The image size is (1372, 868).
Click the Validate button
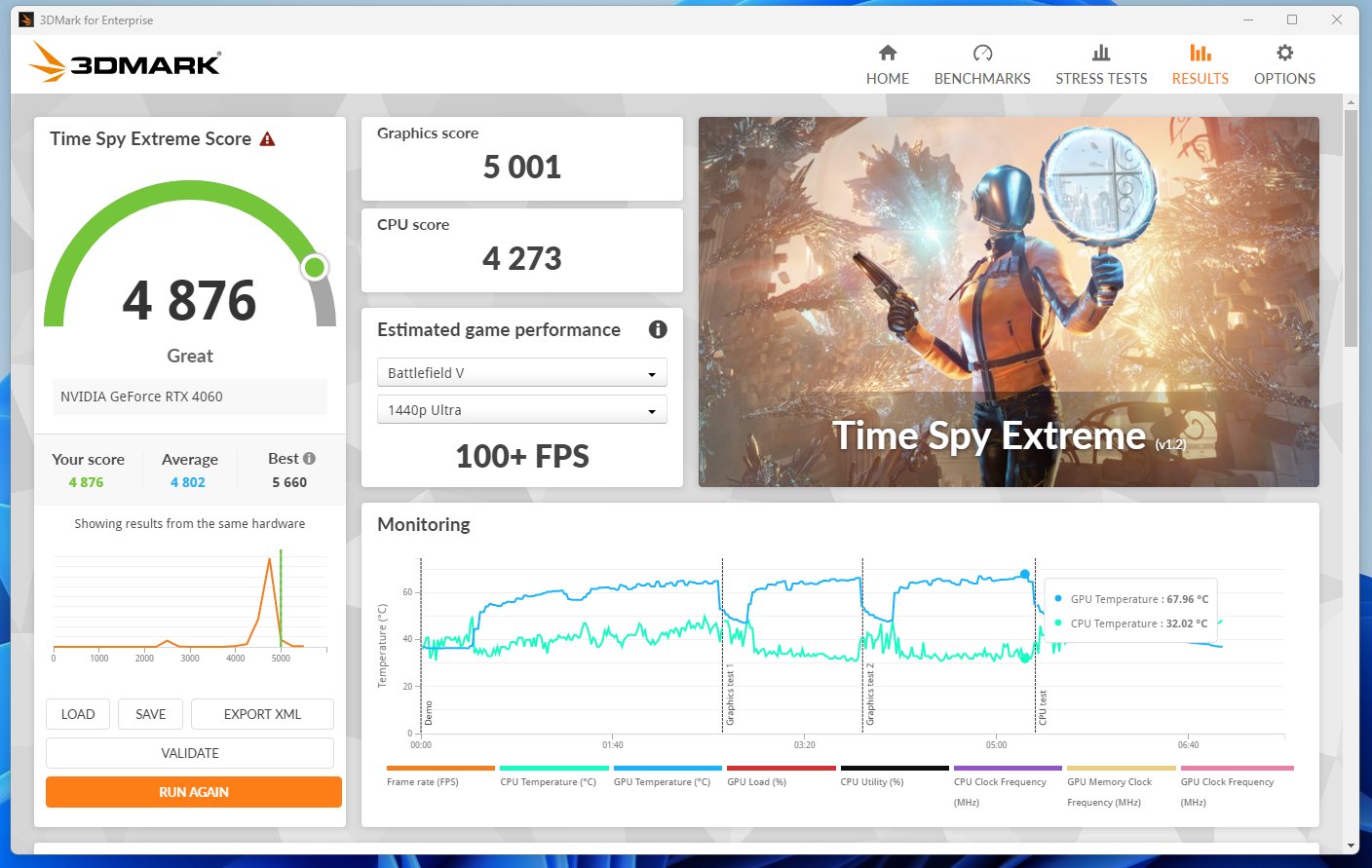[x=190, y=753]
